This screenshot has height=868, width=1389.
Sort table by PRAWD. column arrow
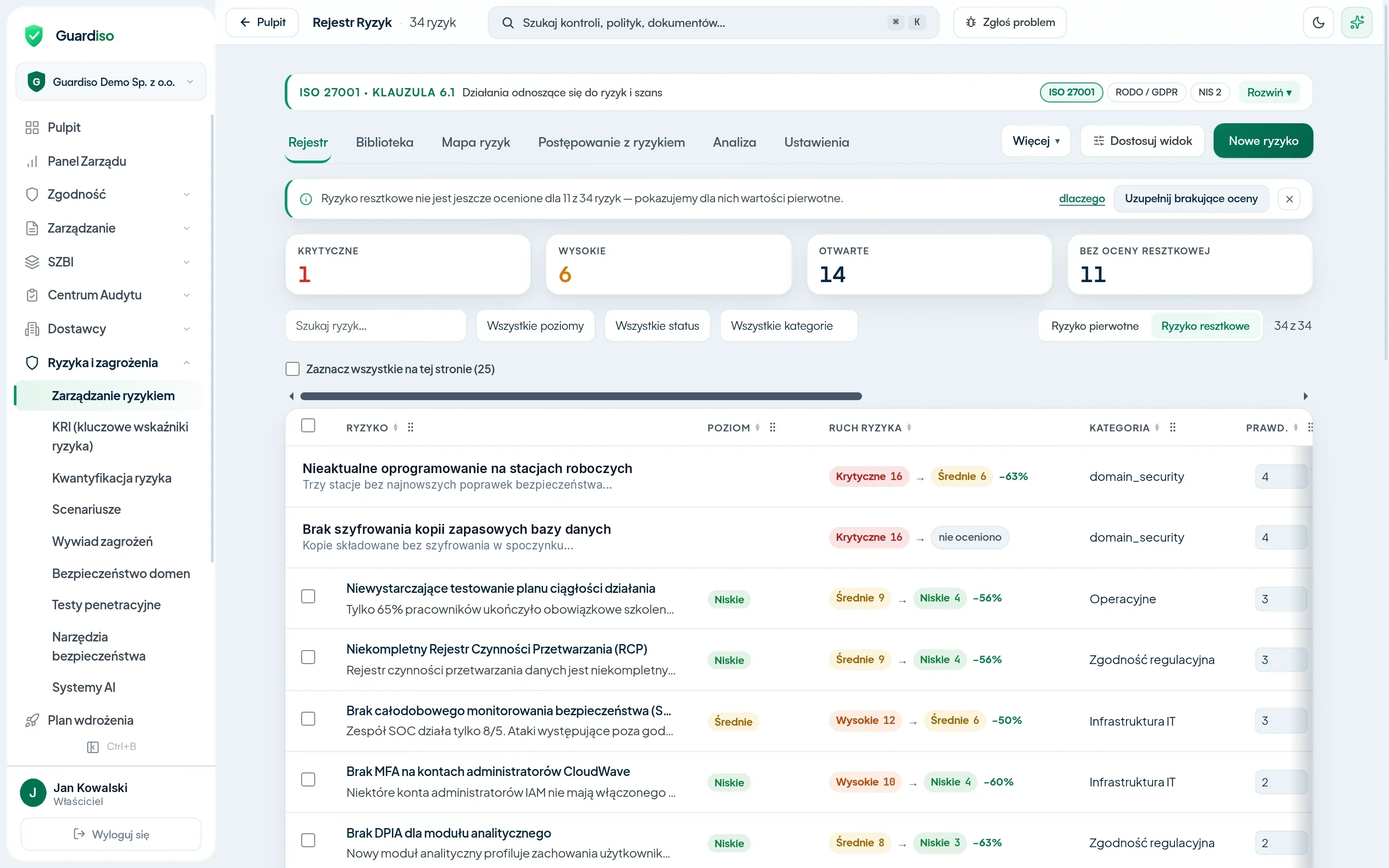pyautogui.click(x=1296, y=427)
